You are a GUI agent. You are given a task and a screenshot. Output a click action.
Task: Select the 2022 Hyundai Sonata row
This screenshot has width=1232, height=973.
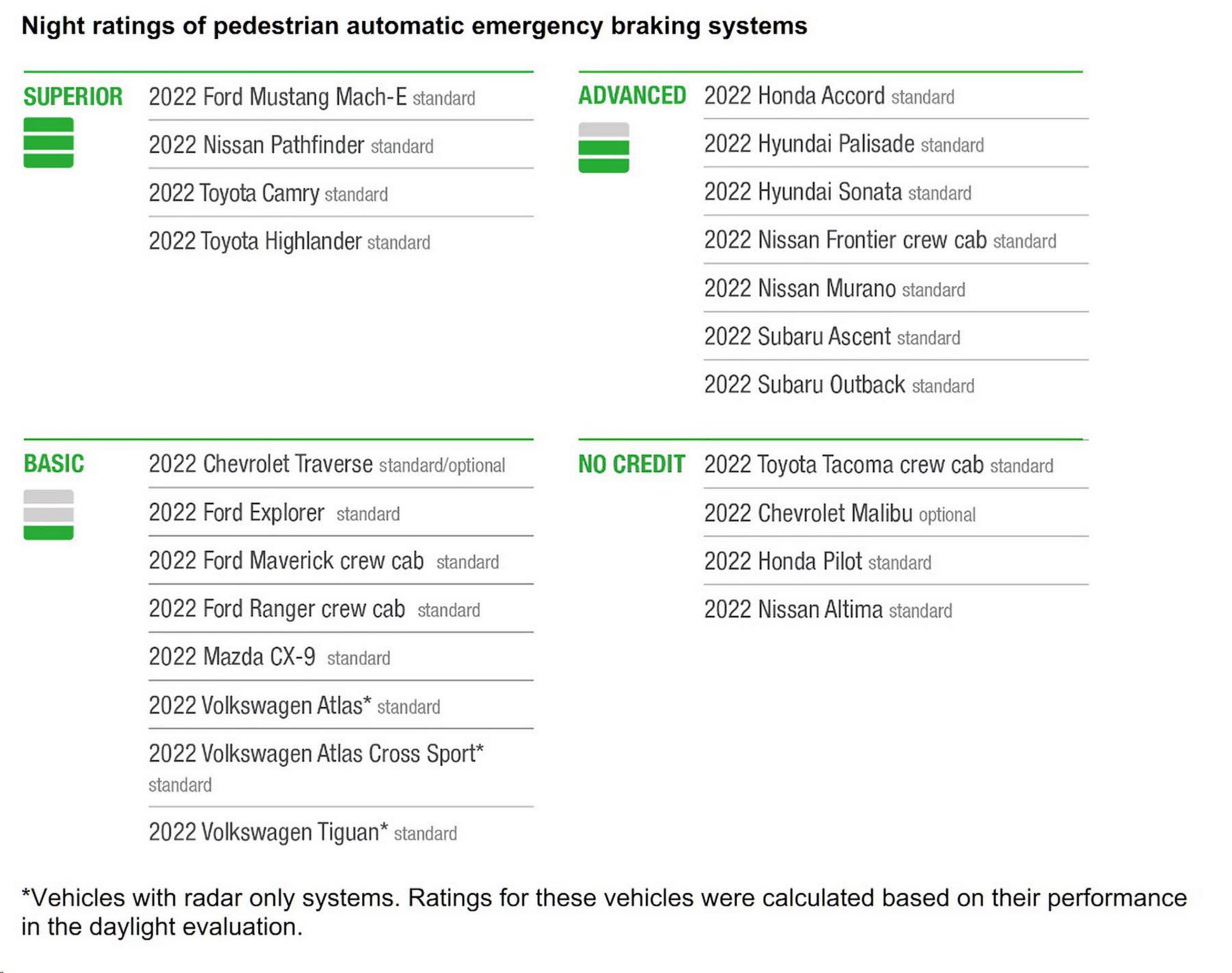pos(837,192)
